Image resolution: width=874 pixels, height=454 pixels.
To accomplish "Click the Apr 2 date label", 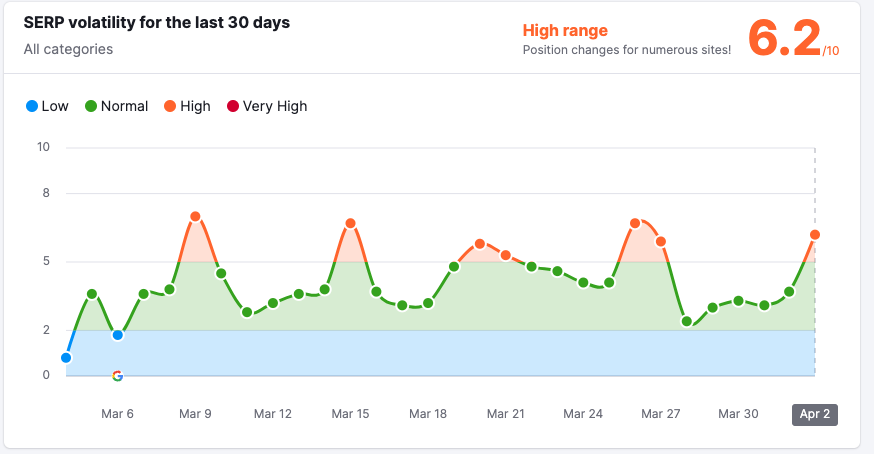I will (814, 414).
